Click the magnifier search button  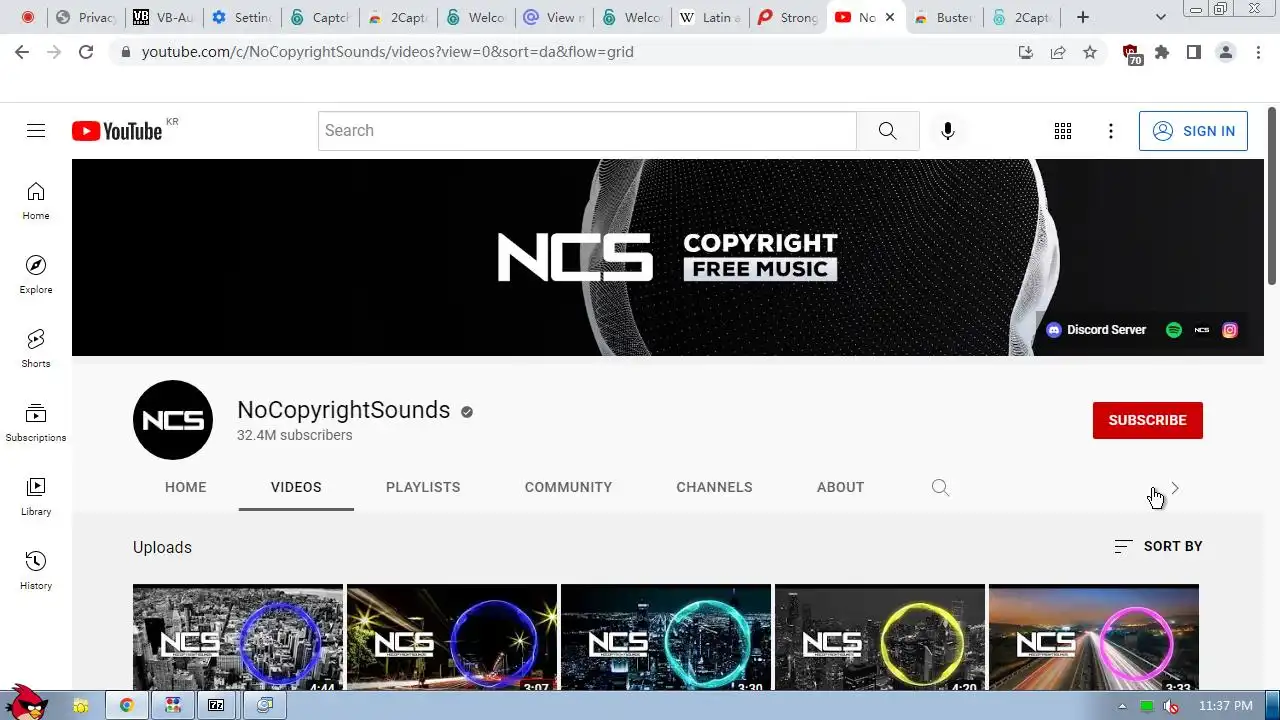pyautogui.click(x=888, y=131)
